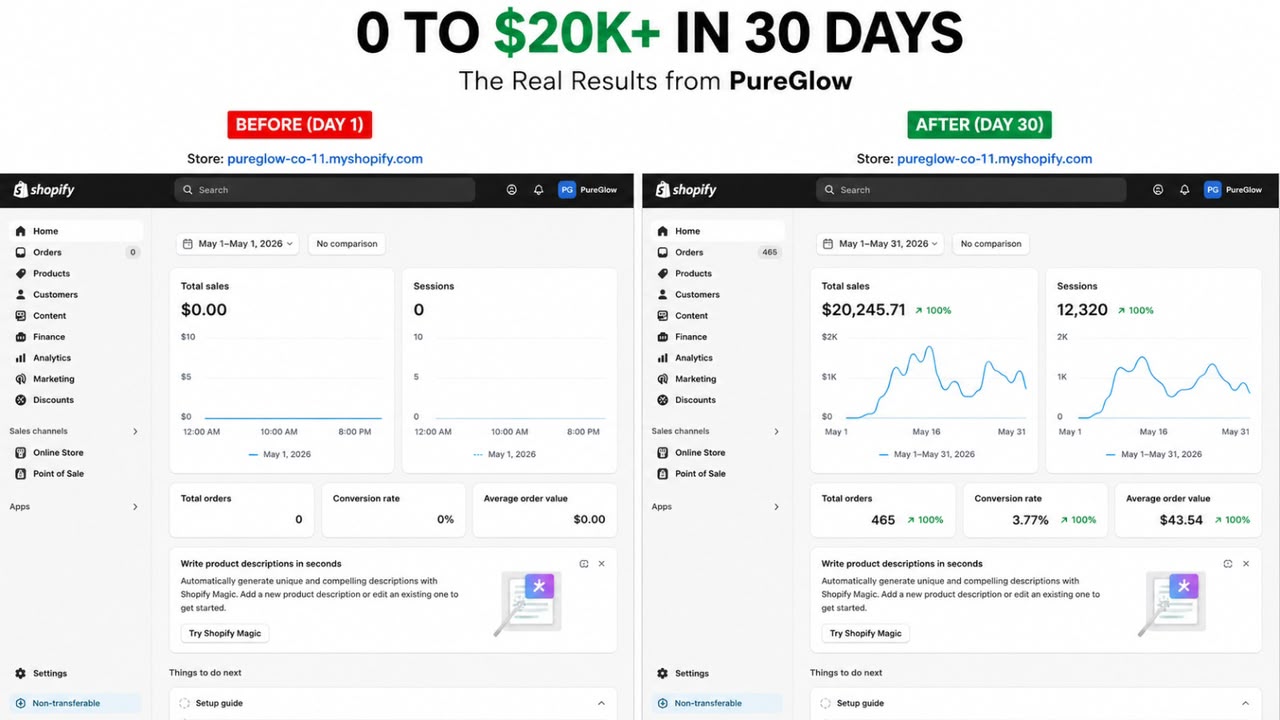This screenshot has height=720, width=1280.
Task: Collapse the Setup guide in the Before panel
Action: click(601, 703)
